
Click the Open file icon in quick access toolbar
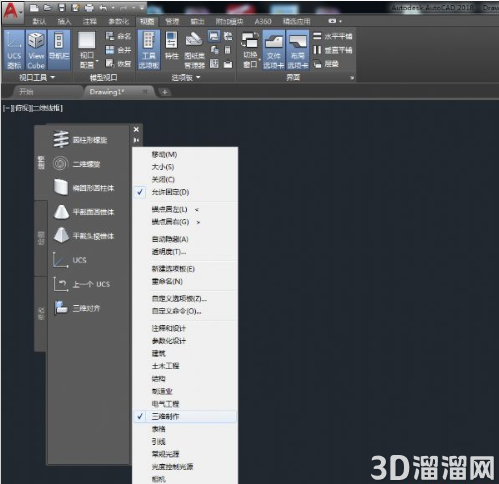[x=47, y=7]
